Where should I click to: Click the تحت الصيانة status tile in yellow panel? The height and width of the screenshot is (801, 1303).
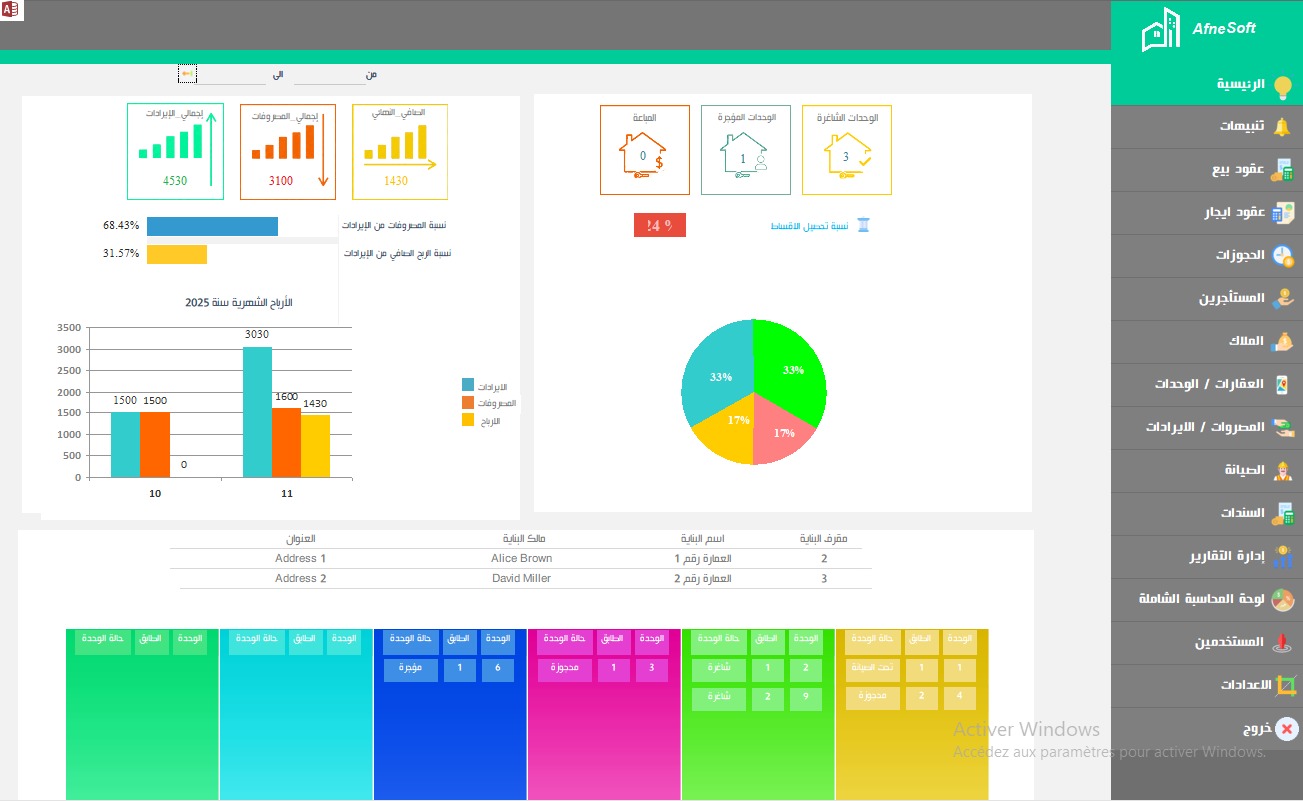(873, 670)
